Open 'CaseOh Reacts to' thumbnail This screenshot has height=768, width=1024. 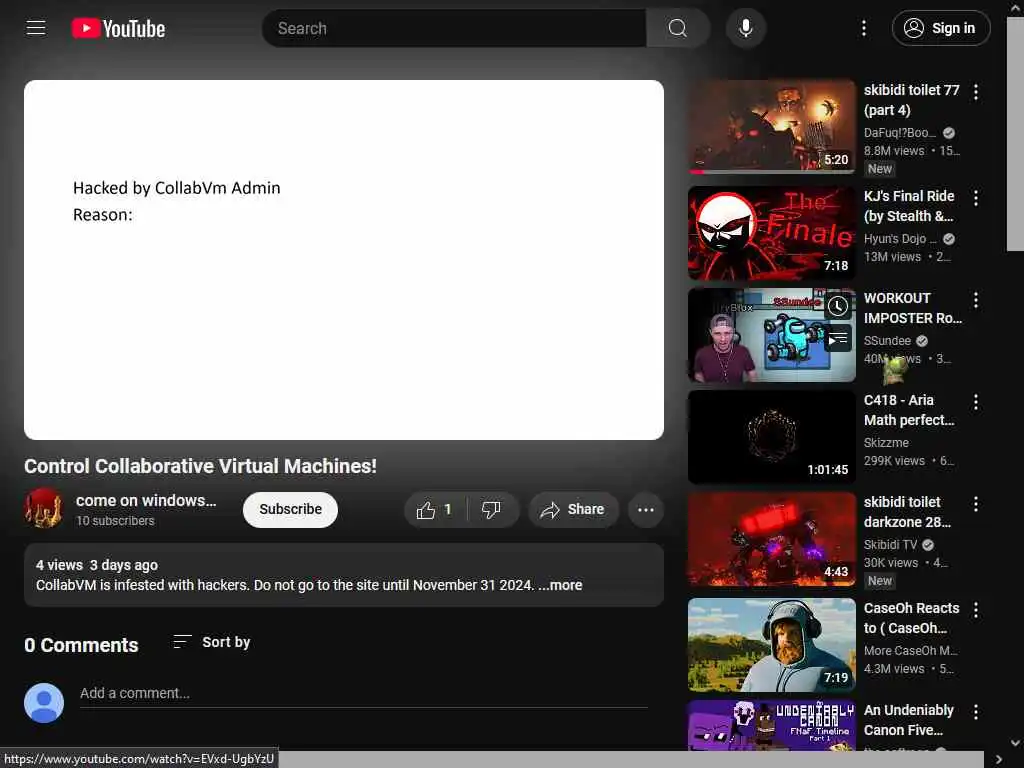(772, 645)
